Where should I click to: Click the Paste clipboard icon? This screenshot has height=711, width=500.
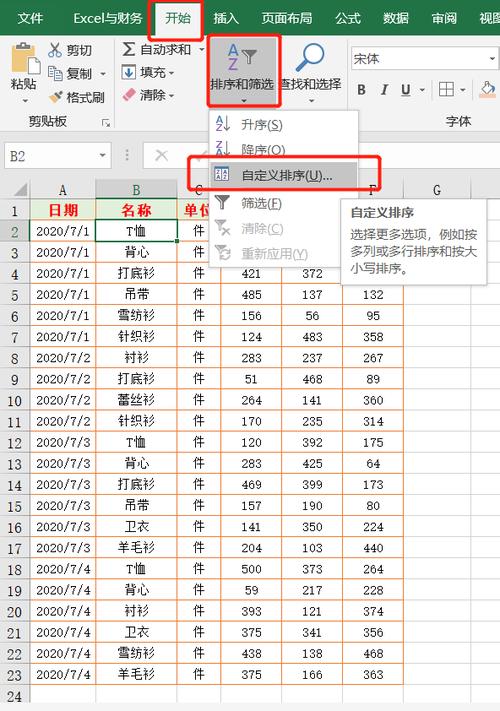(25, 58)
